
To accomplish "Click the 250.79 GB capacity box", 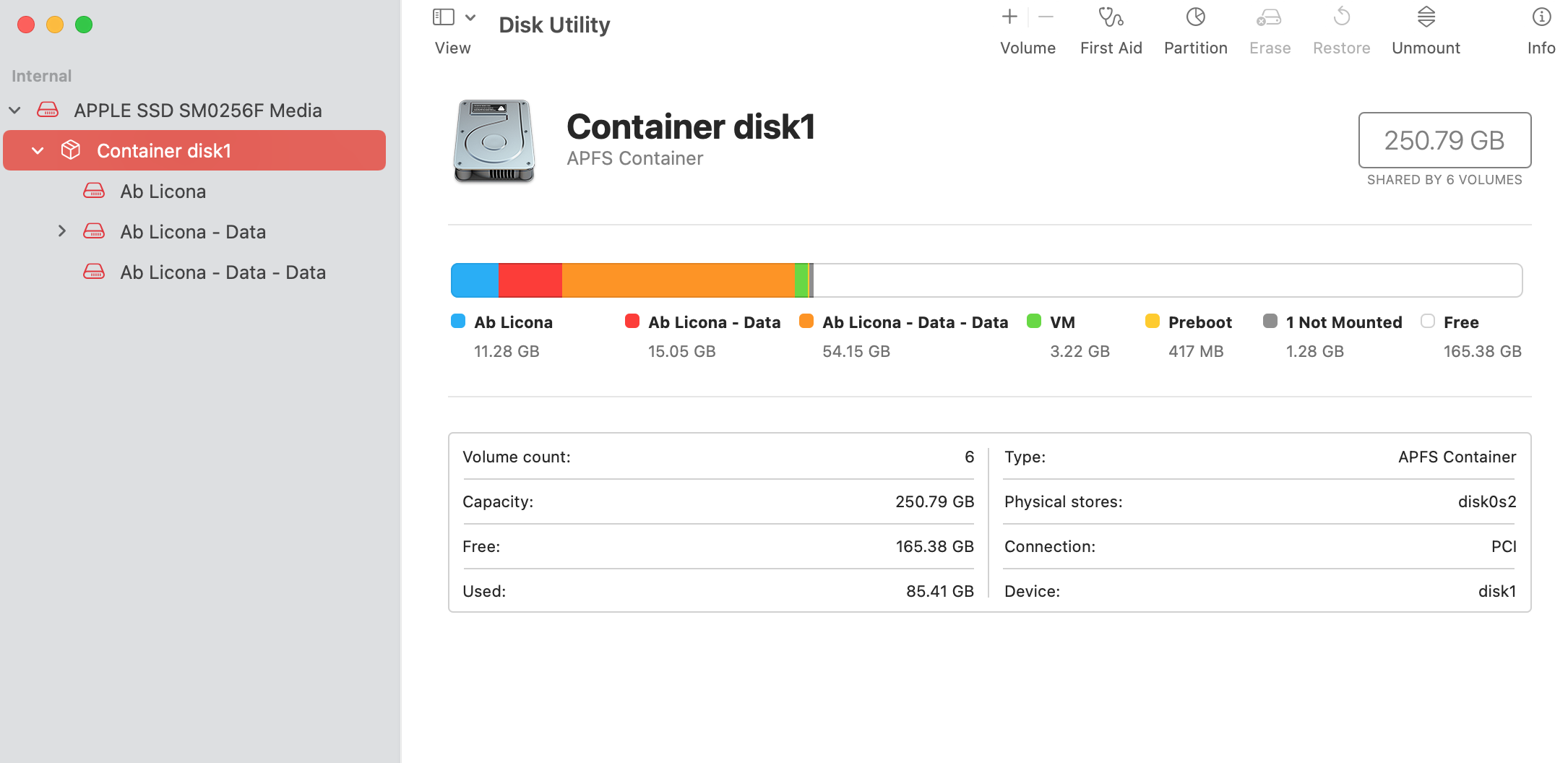I will point(1444,140).
